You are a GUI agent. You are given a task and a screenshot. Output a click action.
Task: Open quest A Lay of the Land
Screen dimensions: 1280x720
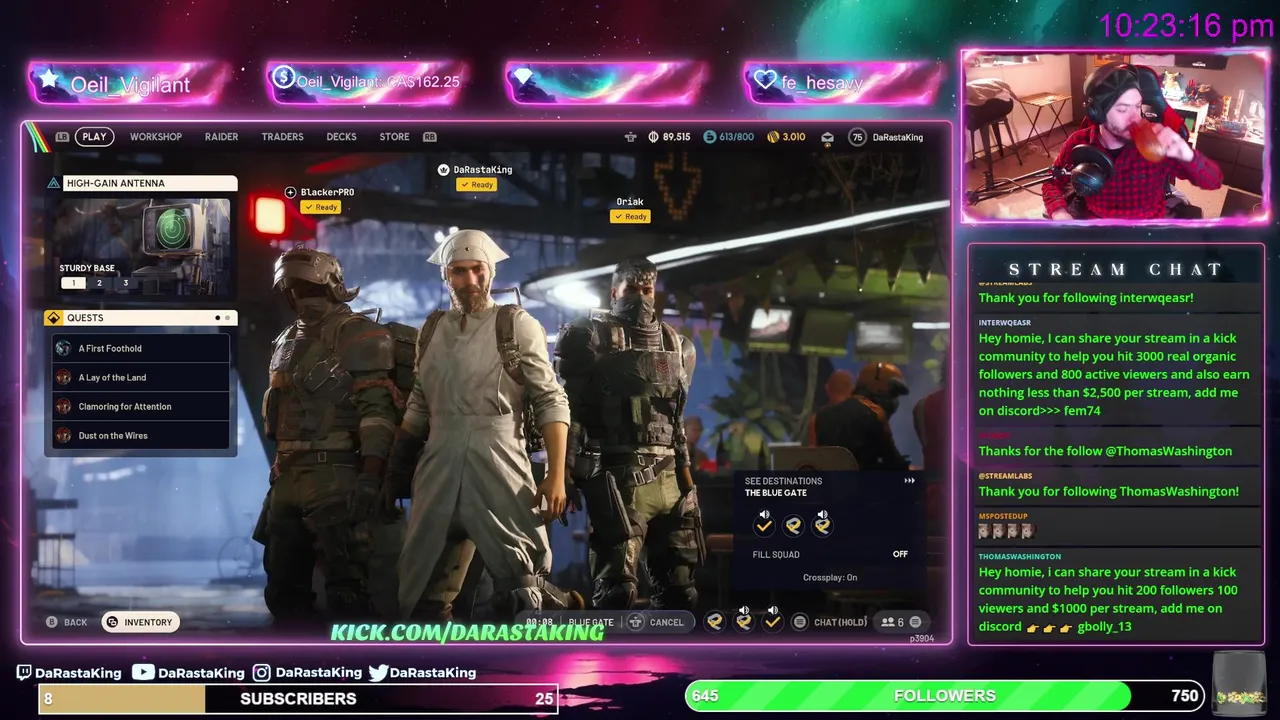click(141, 377)
